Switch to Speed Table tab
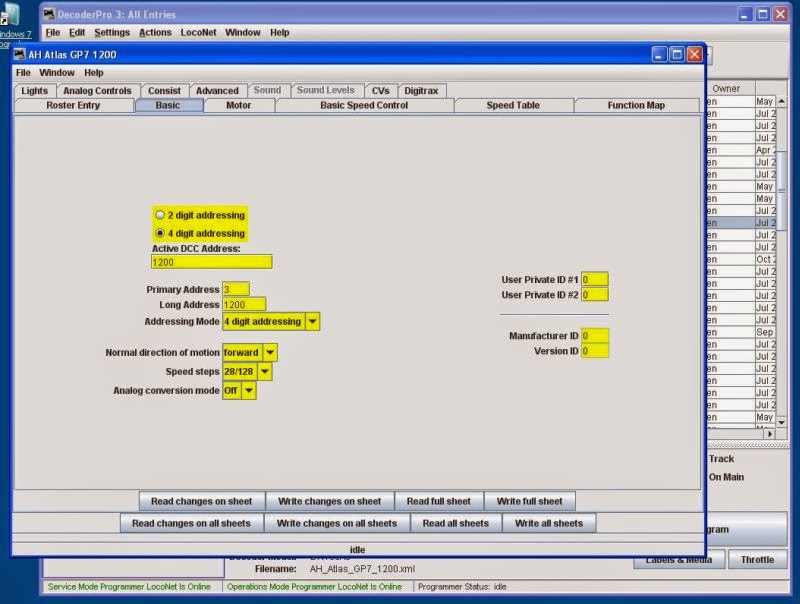800x604 pixels. [x=513, y=106]
